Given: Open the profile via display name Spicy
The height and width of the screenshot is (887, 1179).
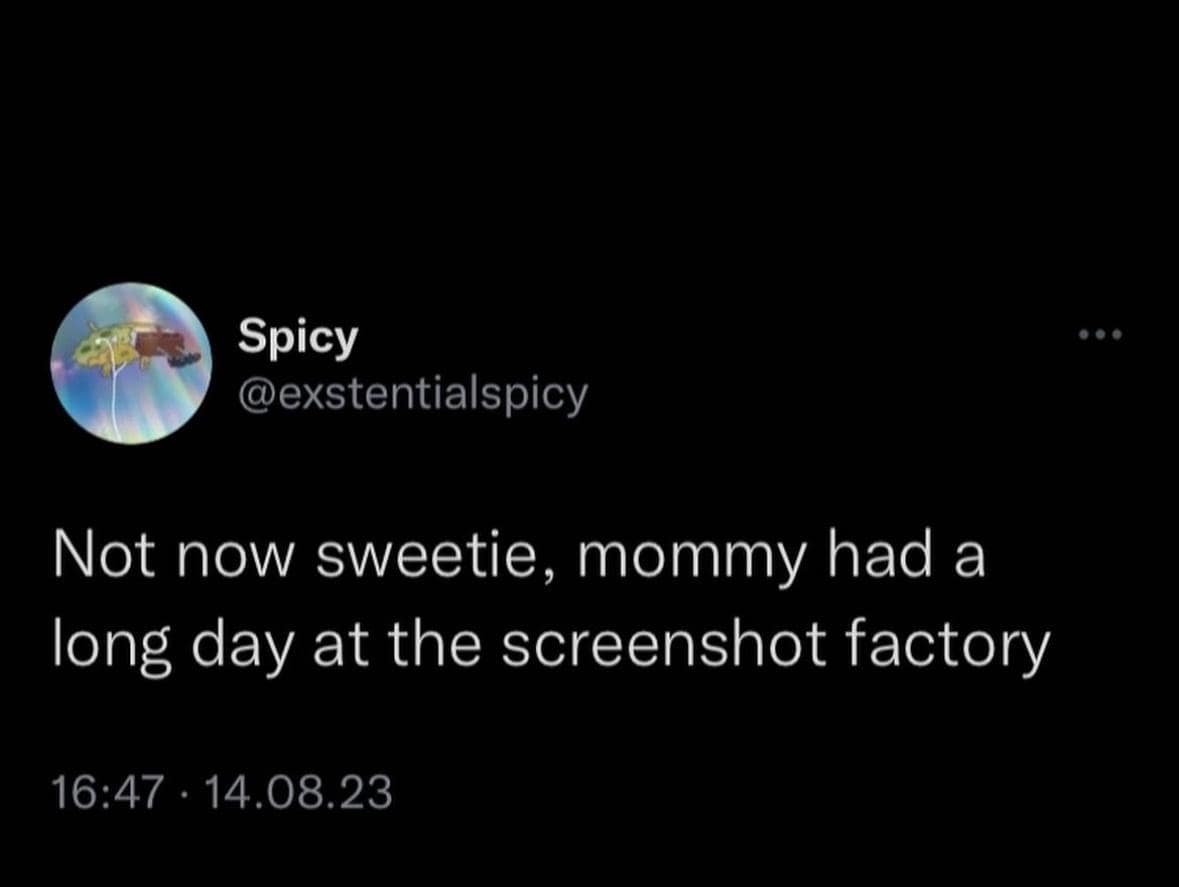Looking at the screenshot, I should [x=297, y=338].
